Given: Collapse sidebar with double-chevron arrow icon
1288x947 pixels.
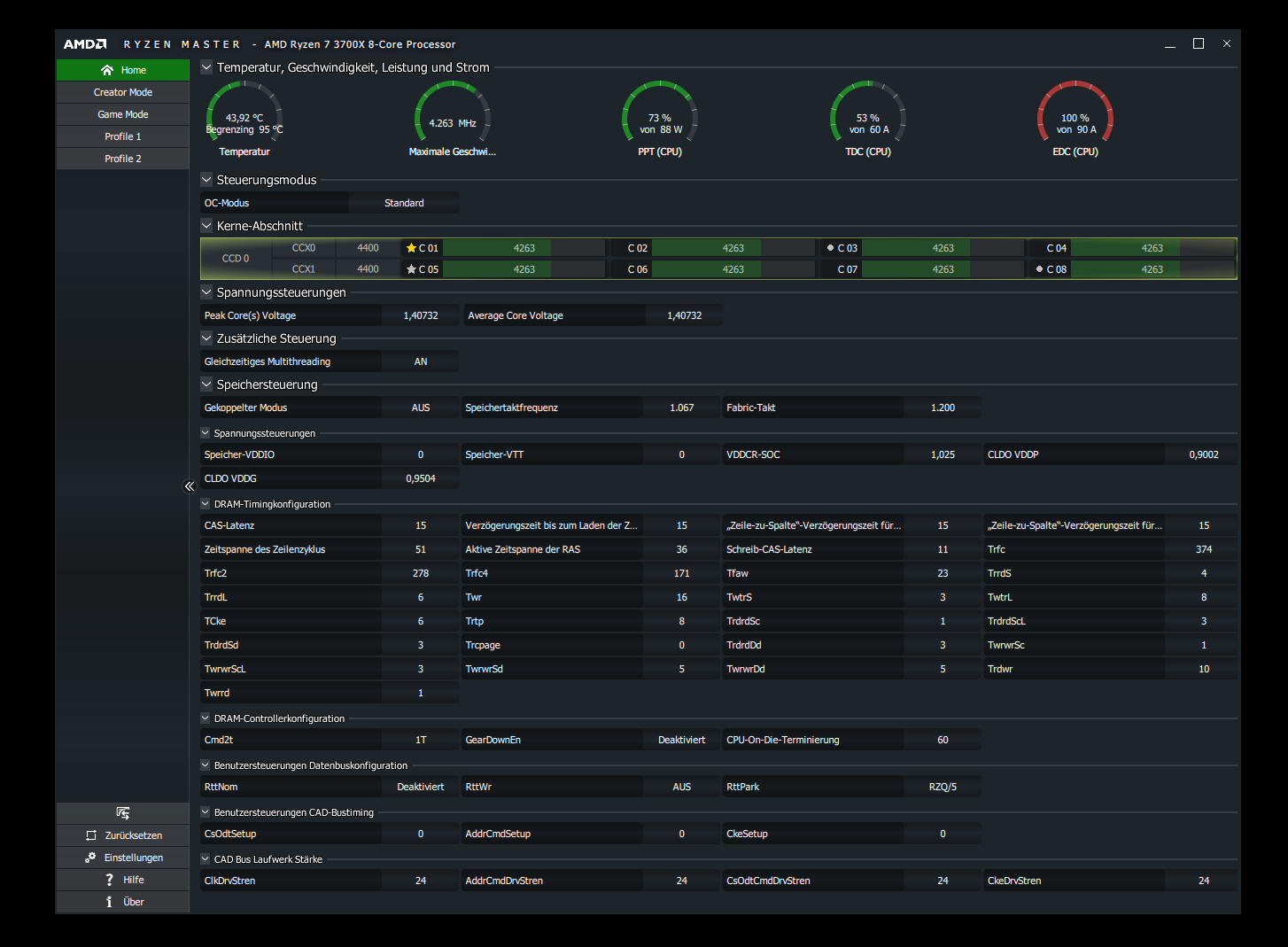Looking at the screenshot, I should (x=190, y=486).
